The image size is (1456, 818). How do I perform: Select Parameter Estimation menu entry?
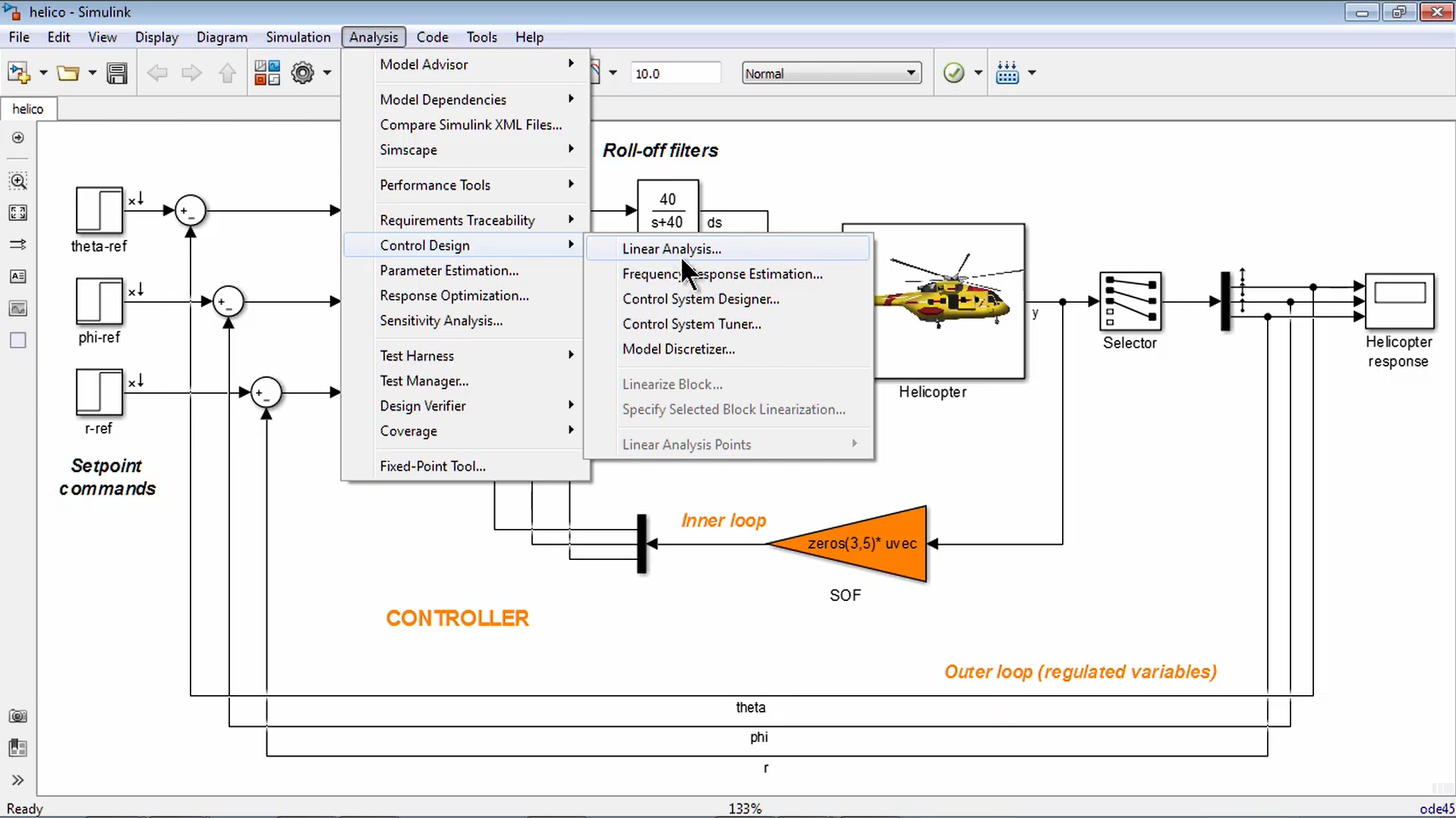pyautogui.click(x=467, y=271)
